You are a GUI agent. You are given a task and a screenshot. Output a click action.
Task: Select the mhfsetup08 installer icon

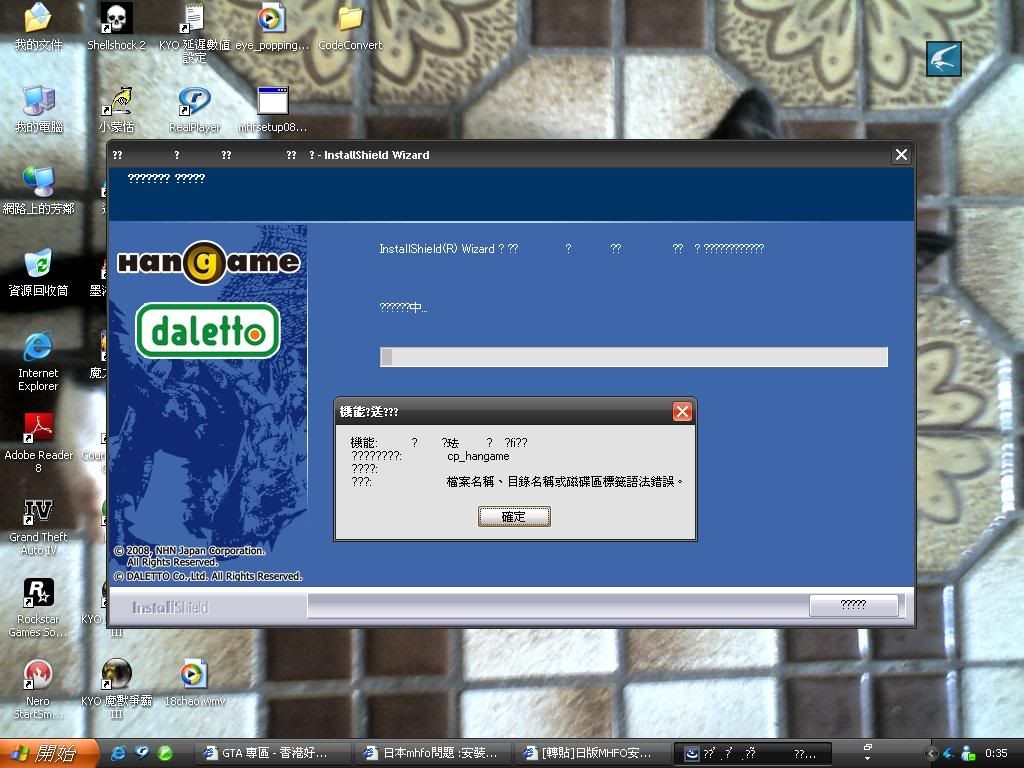(272, 108)
